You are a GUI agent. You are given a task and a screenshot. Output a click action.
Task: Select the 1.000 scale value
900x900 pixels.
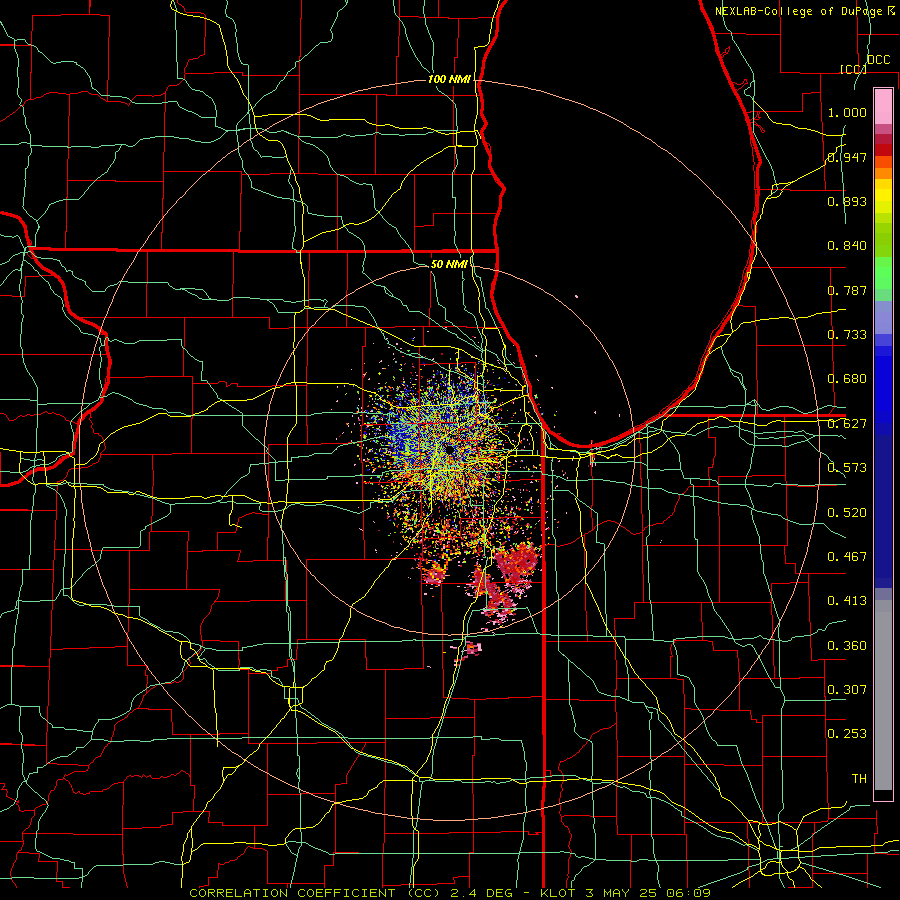click(847, 112)
